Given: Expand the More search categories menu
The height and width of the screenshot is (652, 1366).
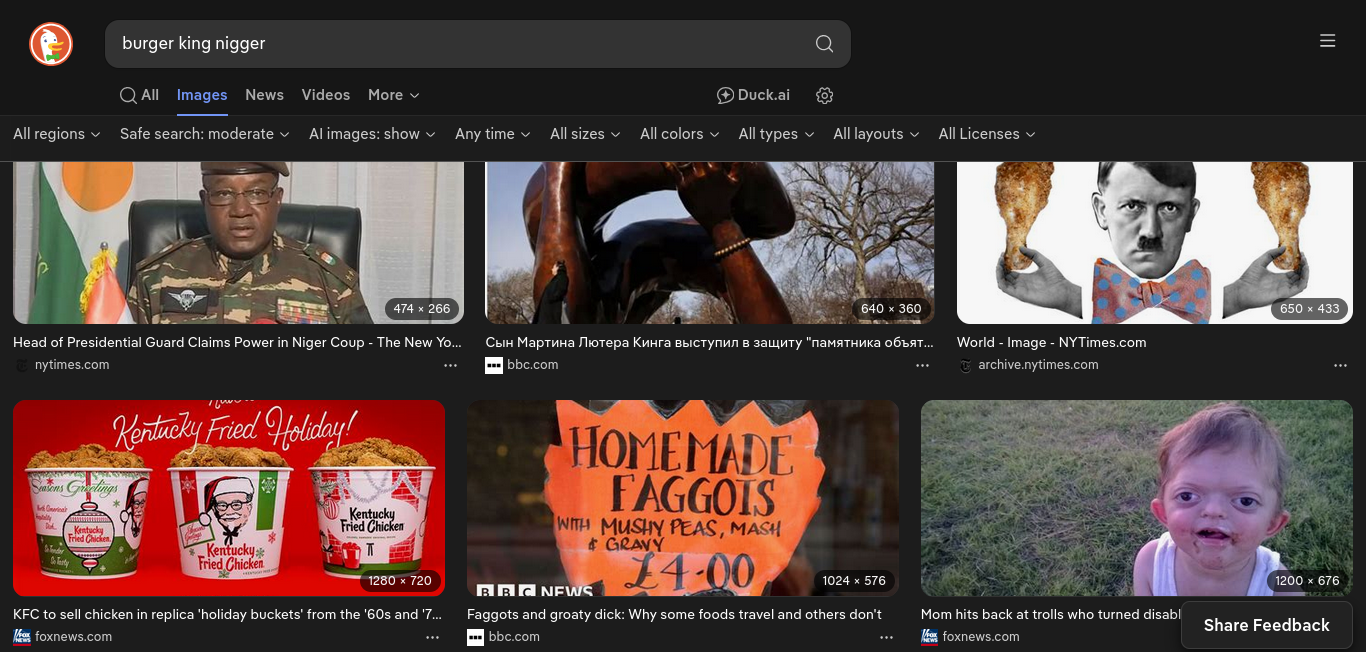Looking at the screenshot, I should click(394, 95).
